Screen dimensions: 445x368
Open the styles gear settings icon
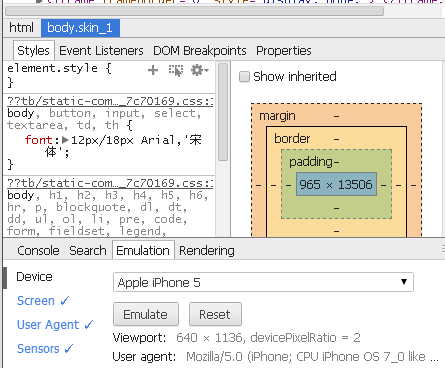click(x=199, y=70)
